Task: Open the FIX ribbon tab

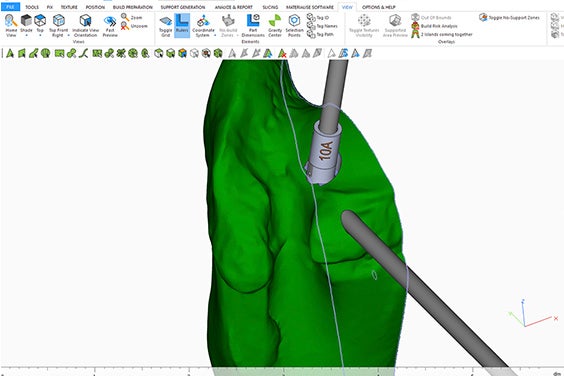Action: (x=50, y=7)
